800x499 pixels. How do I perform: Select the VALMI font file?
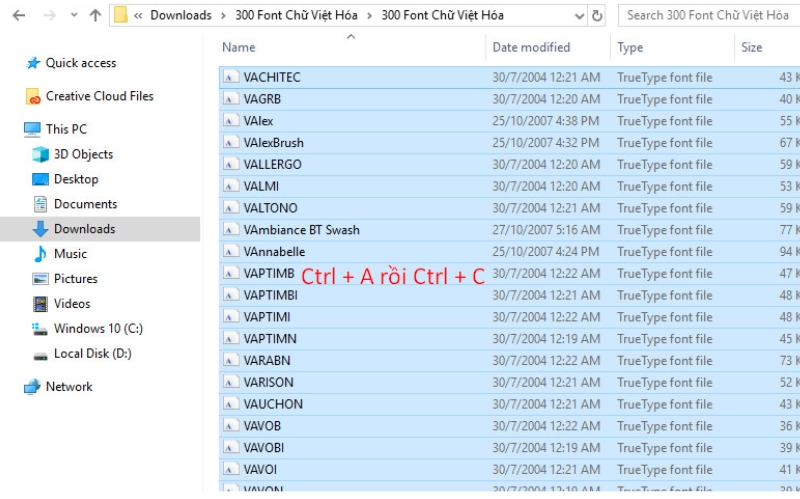point(261,186)
